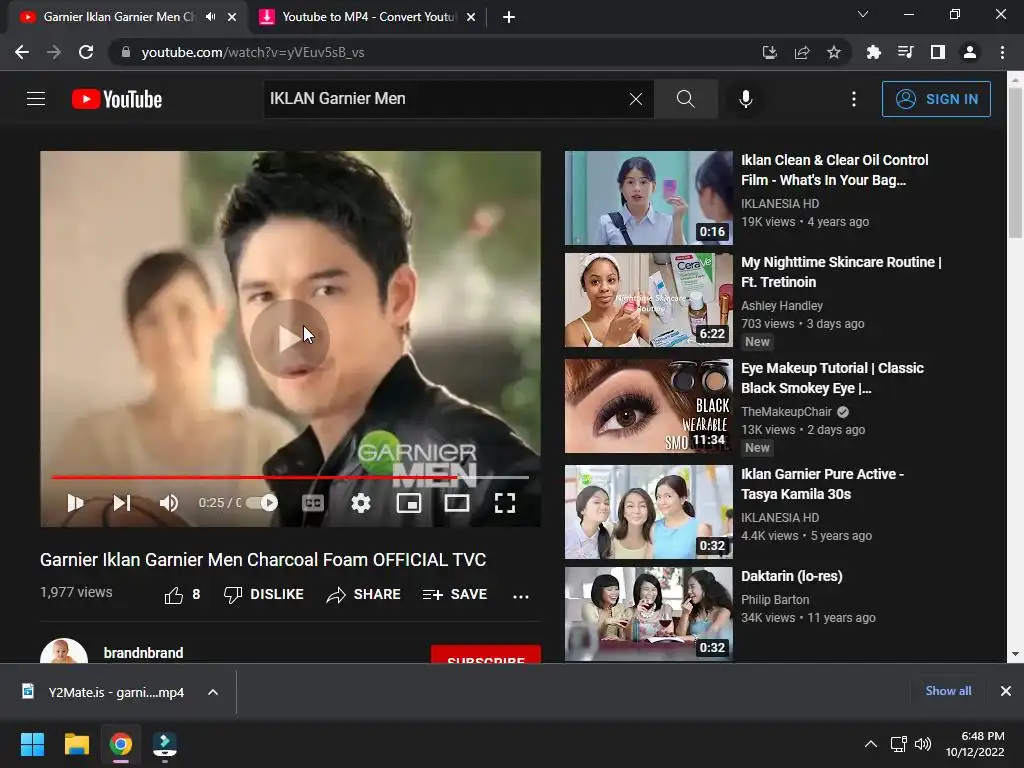Click the Chrome taskbar icon
This screenshot has height=768, width=1024.
(x=121, y=744)
